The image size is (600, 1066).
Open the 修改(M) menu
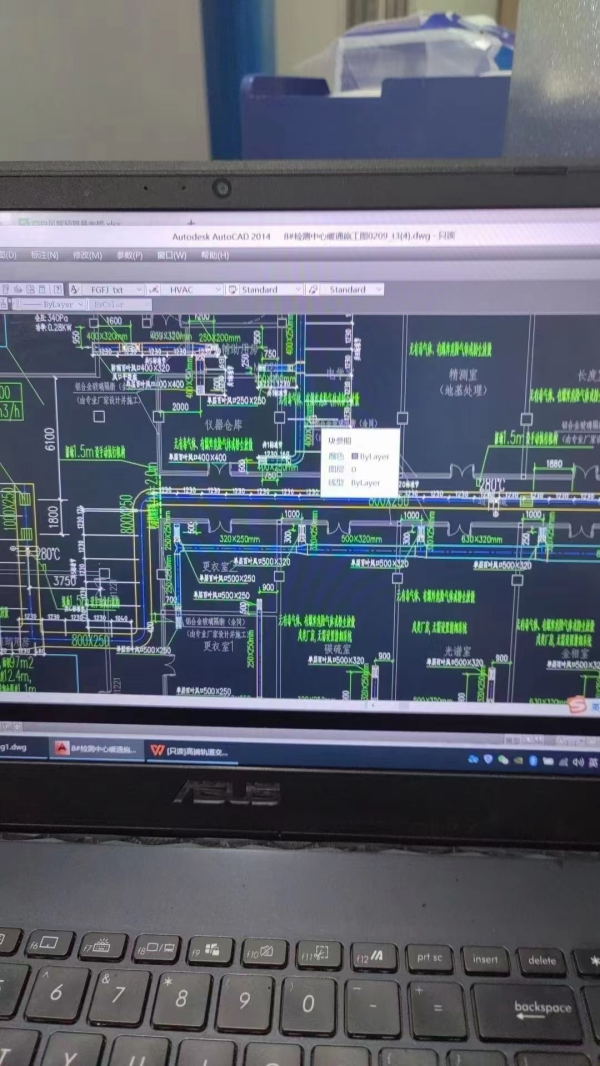pyautogui.click(x=87, y=255)
